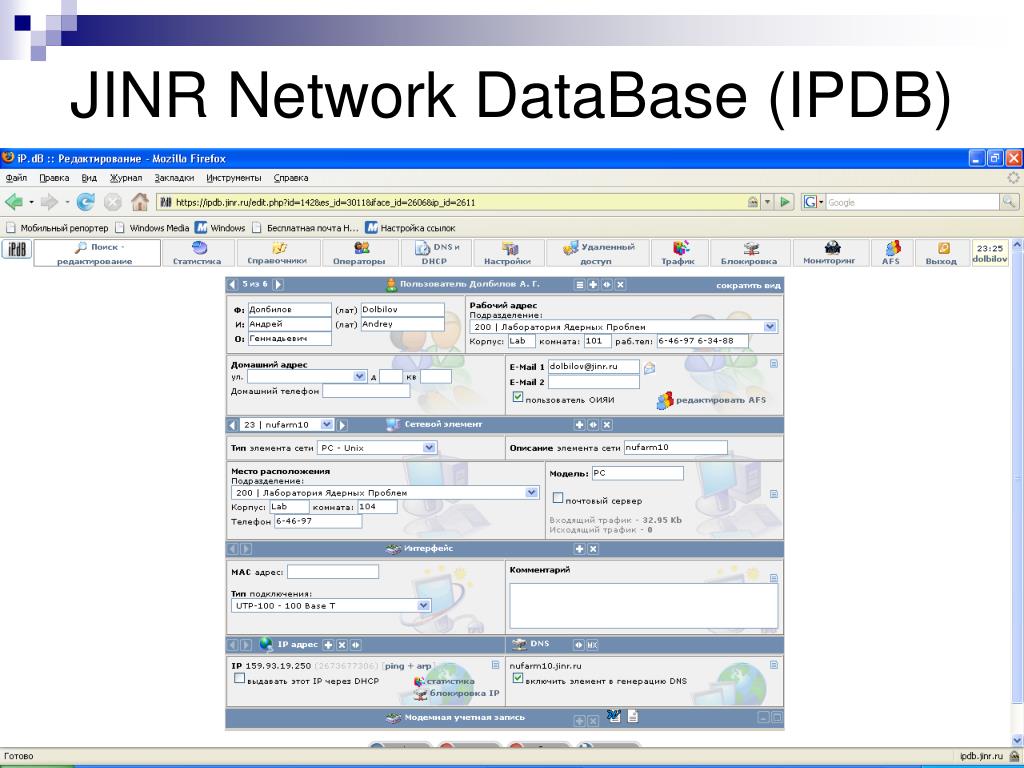Toggle пользователь ОИЯИ checkbox
The height and width of the screenshot is (768, 1024).
(x=518, y=397)
